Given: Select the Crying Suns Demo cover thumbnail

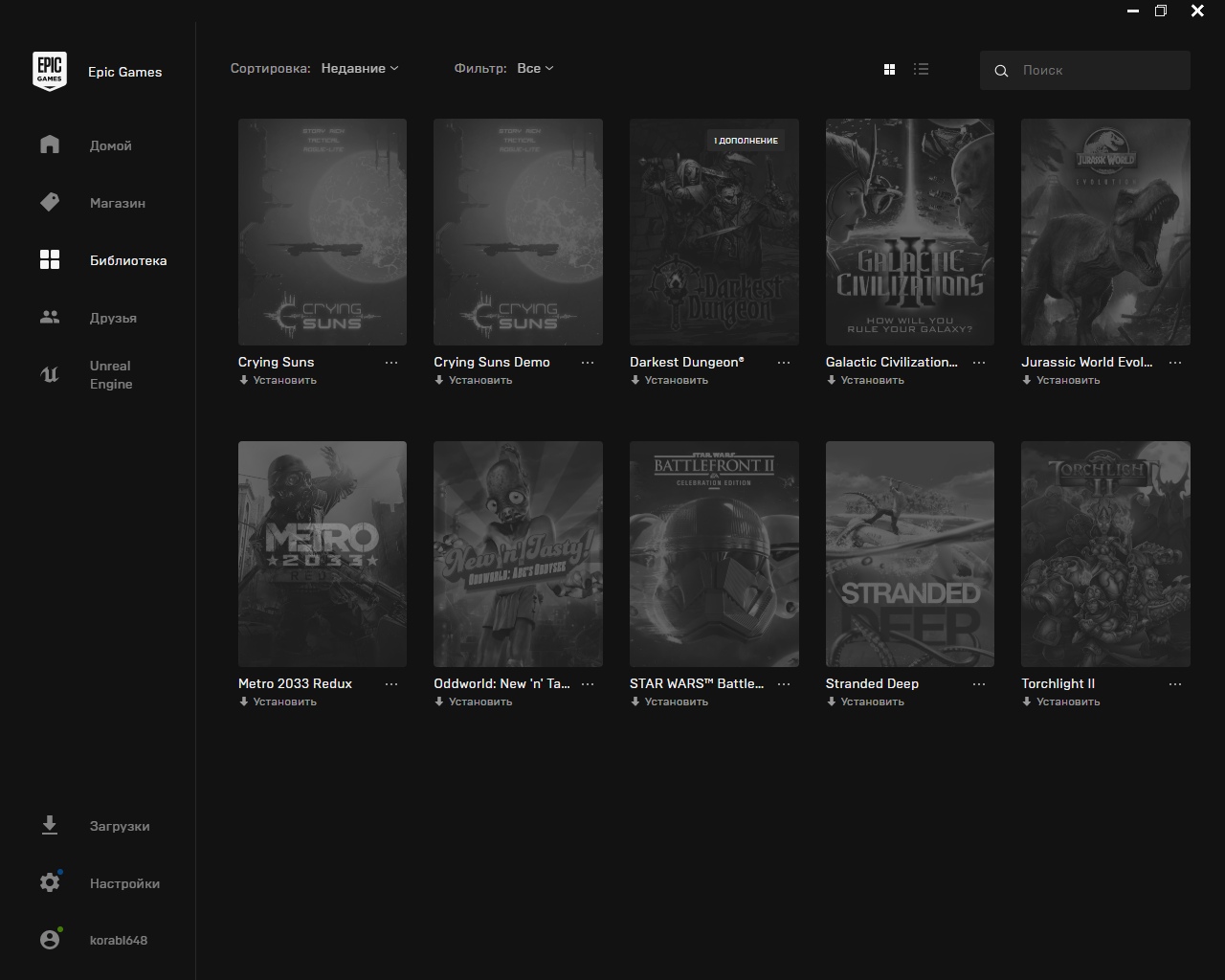Looking at the screenshot, I should click(x=518, y=232).
